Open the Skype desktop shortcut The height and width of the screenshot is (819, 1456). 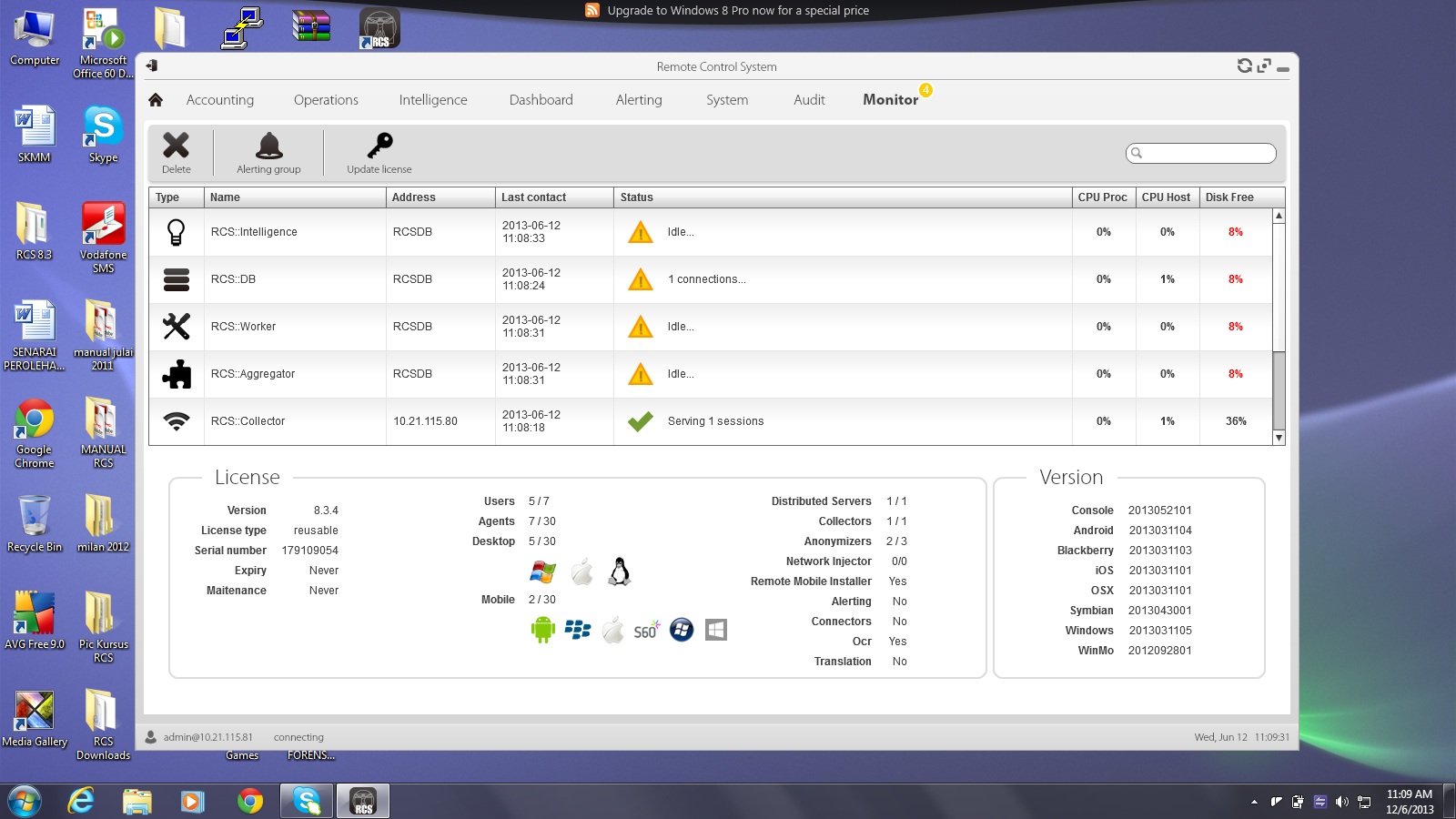(x=103, y=134)
